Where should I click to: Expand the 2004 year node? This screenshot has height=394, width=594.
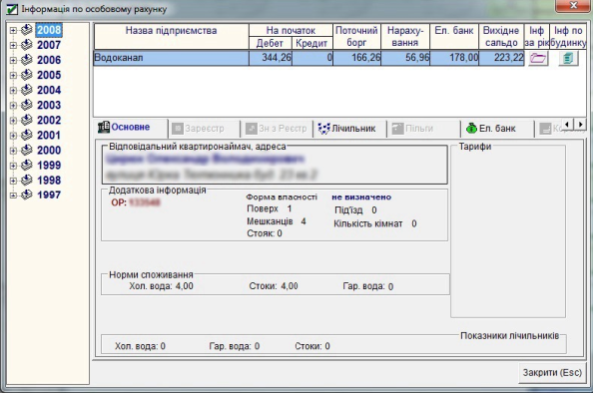point(13,90)
